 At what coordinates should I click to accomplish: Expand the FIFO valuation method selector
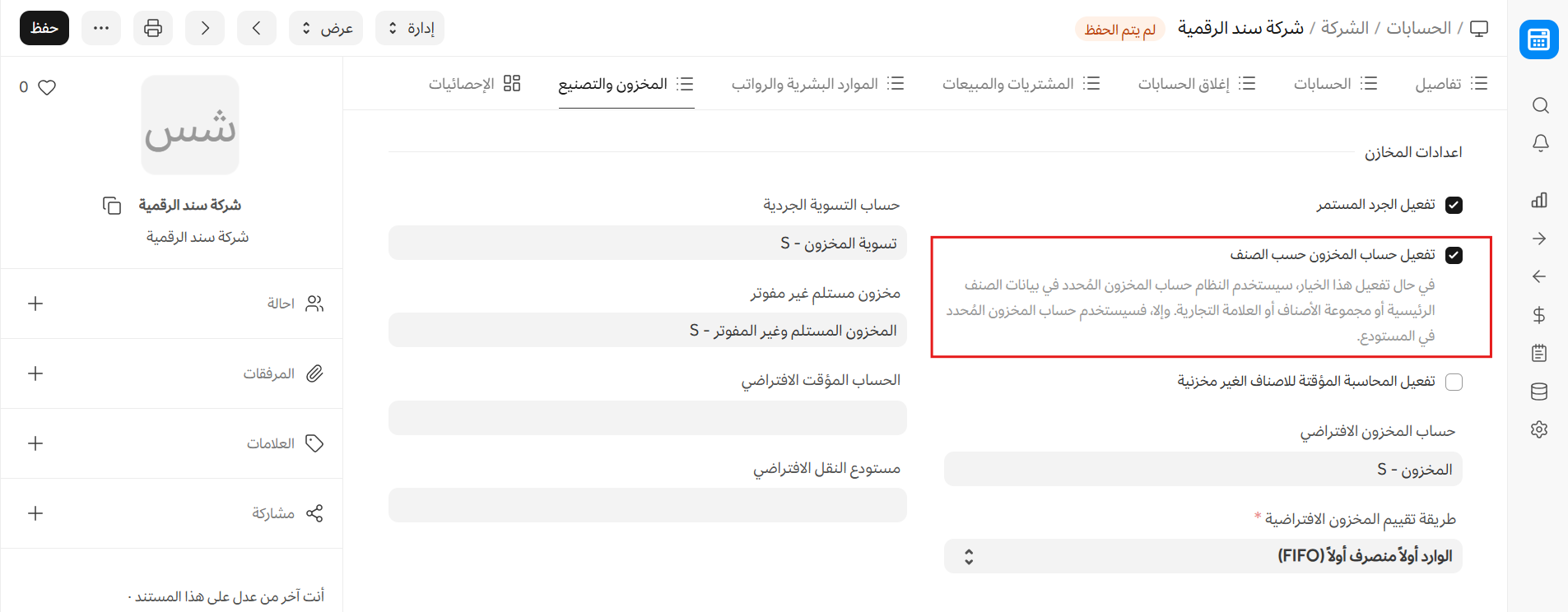1203,556
